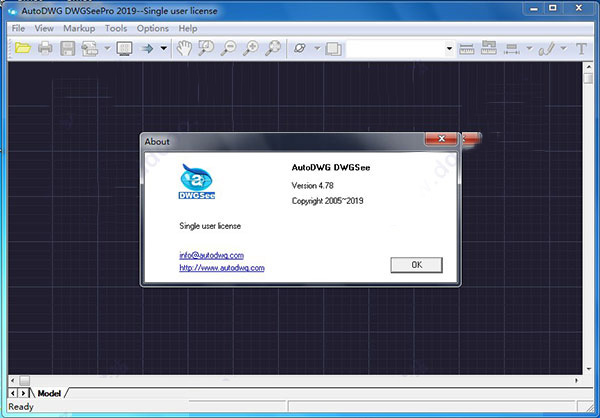The height and width of the screenshot is (418, 600).
Task: Click the full screen monitor icon
Action: pyautogui.click(x=124, y=49)
